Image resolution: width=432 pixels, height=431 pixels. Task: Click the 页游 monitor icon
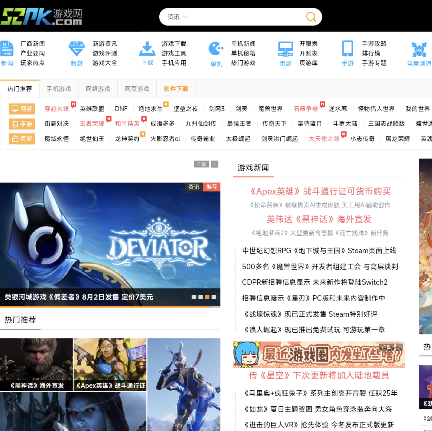coord(285,49)
